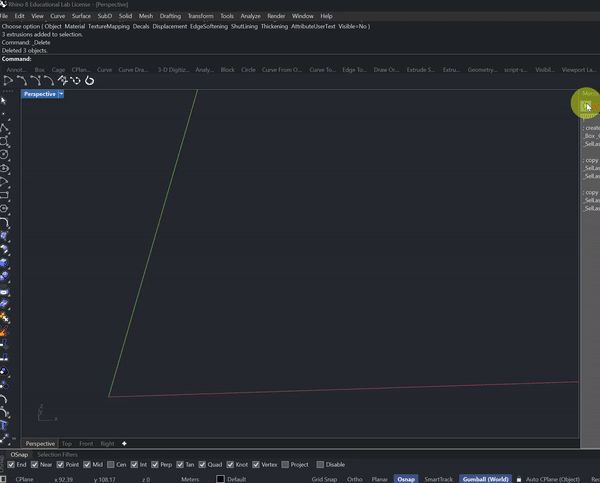
Task: Toggle the Cen osnap checkbox
Action: 109,465
